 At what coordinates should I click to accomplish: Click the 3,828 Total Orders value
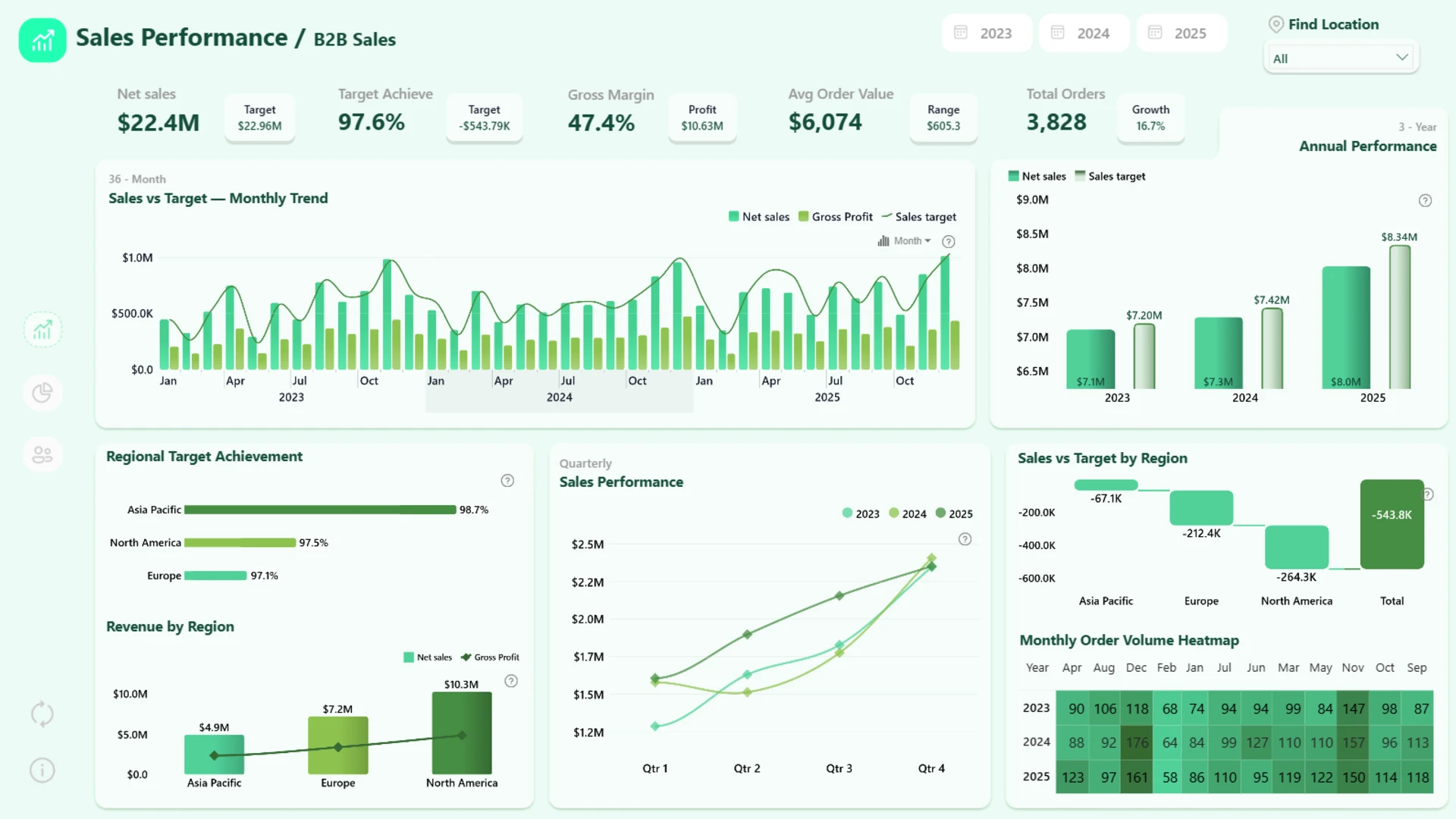[1056, 121]
